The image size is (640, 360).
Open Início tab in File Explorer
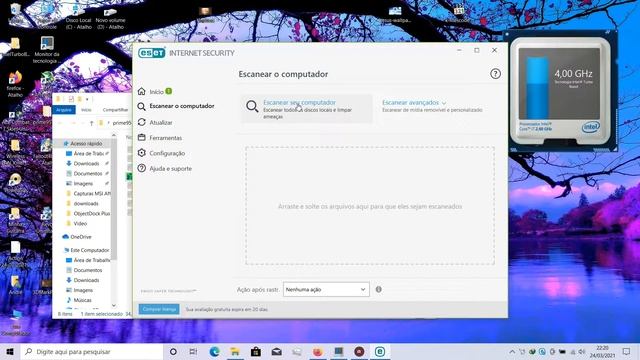coord(86,110)
